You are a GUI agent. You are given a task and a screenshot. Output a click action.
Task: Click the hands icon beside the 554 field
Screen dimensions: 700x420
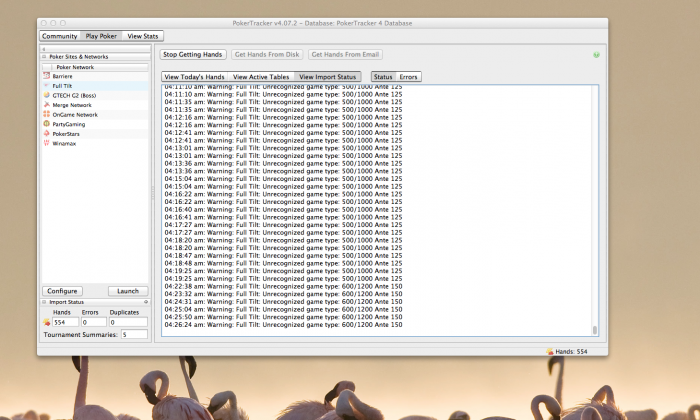[46, 322]
